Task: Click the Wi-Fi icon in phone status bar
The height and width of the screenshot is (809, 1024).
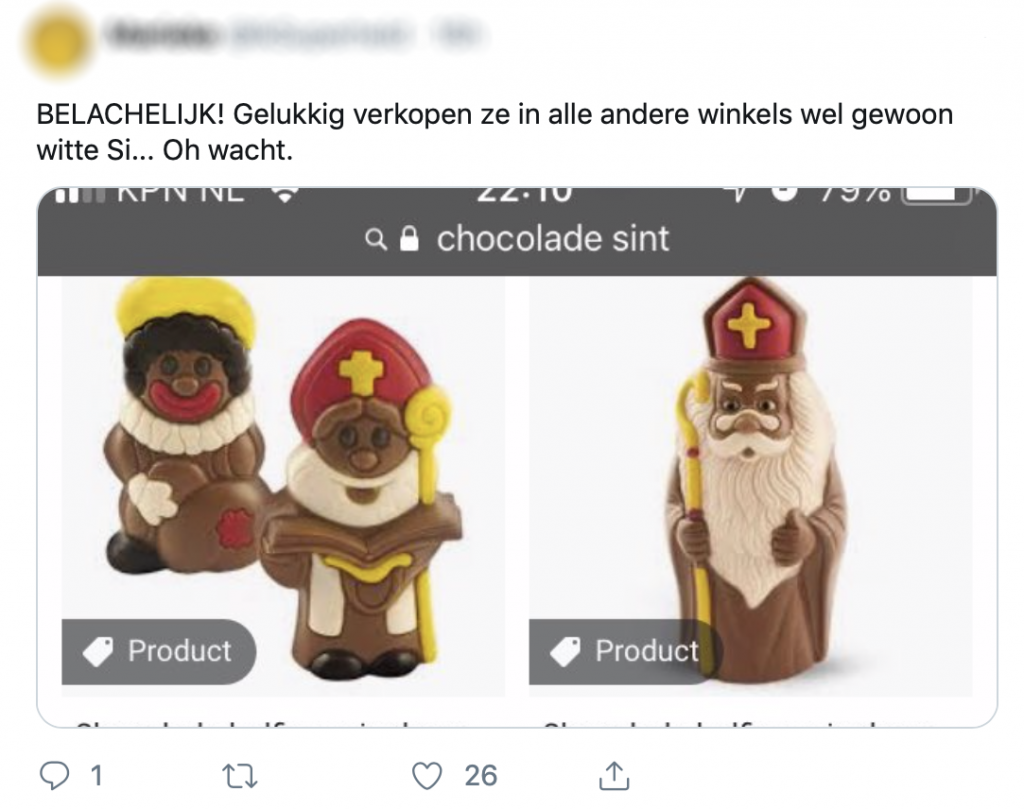Action: tap(285, 194)
